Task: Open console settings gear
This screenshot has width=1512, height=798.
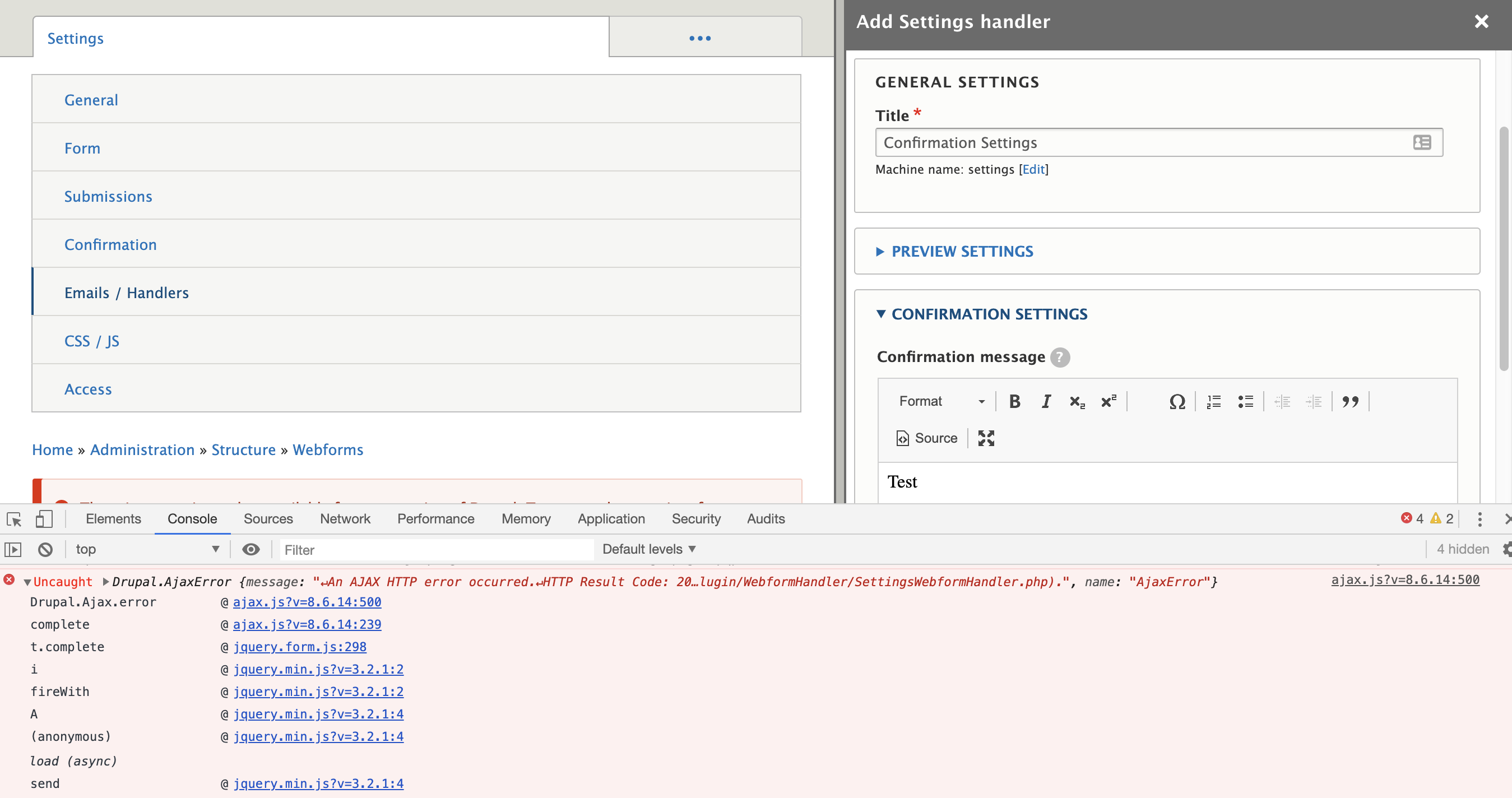Action: coord(1506,549)
